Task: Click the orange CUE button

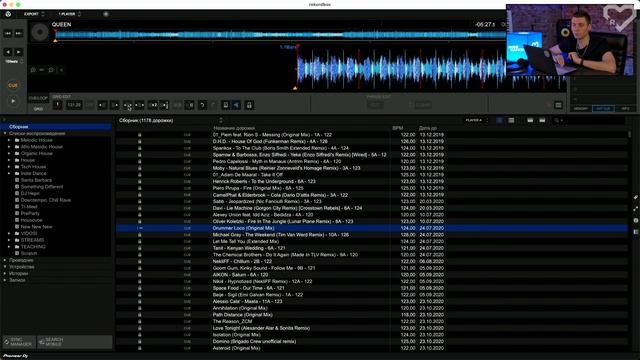Action: (13, 85)
